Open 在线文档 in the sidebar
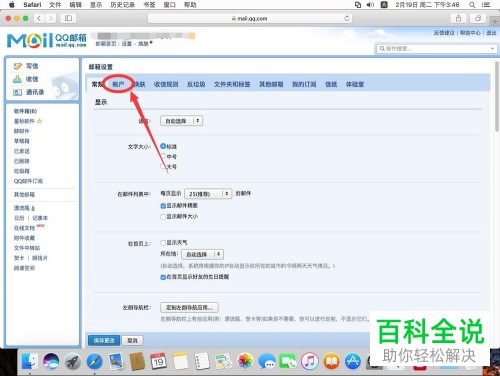 point(24,228)
